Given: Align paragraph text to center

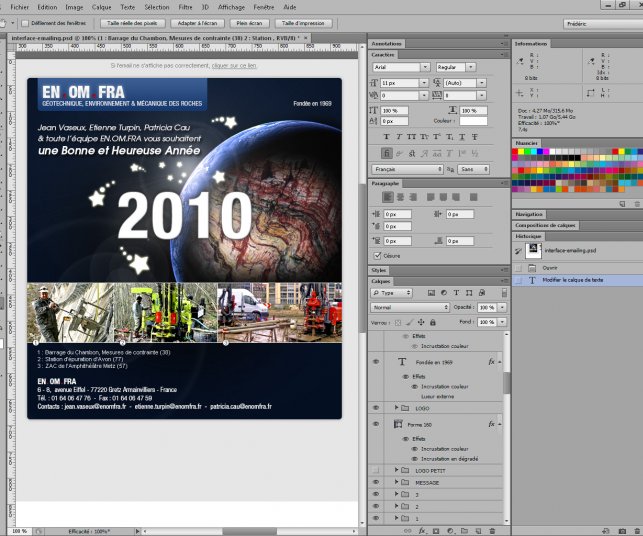Looking at the screenshot, I should [401, 198].
